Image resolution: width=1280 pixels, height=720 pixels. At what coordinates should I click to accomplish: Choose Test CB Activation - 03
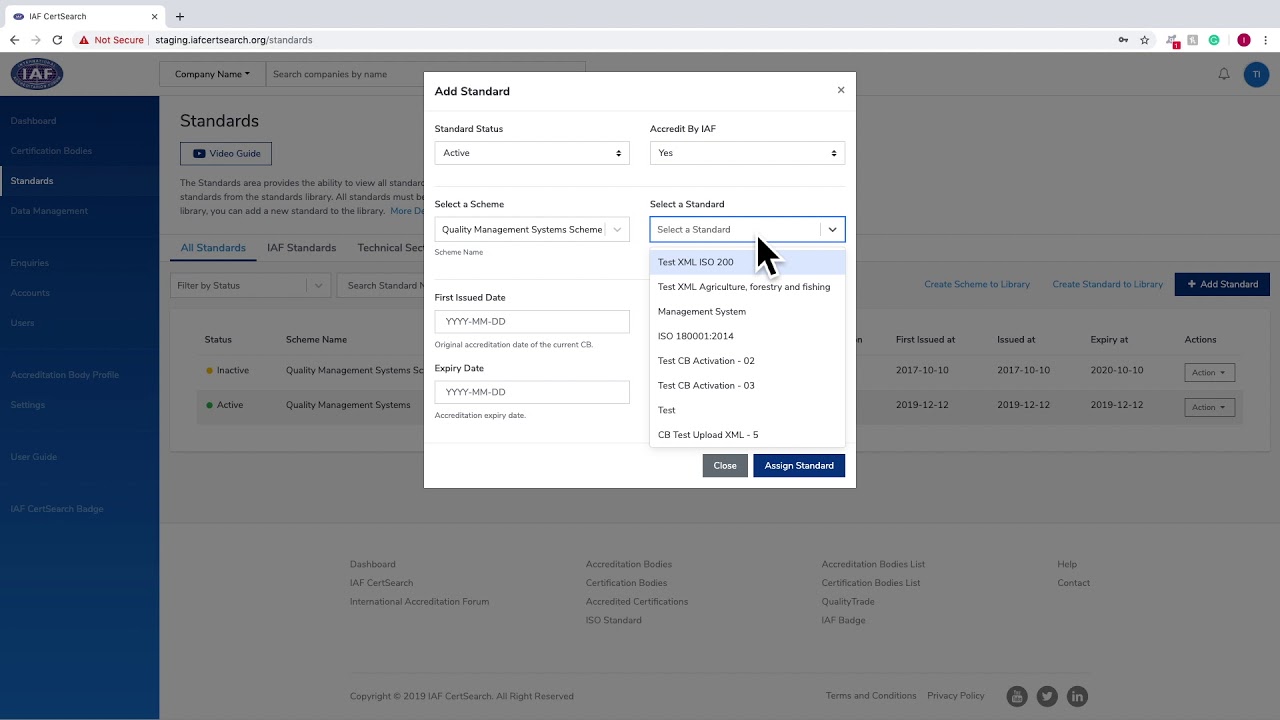click(747, 385)
